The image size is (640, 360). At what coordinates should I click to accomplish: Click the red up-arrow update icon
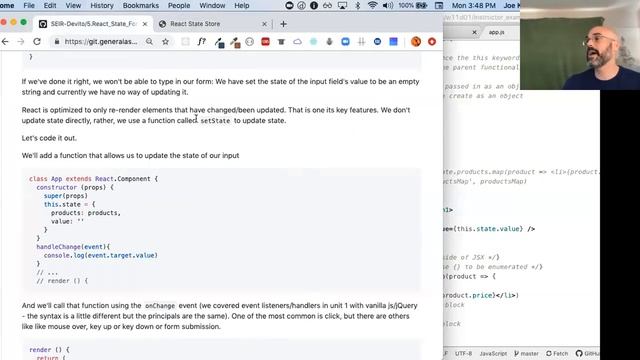432,42
